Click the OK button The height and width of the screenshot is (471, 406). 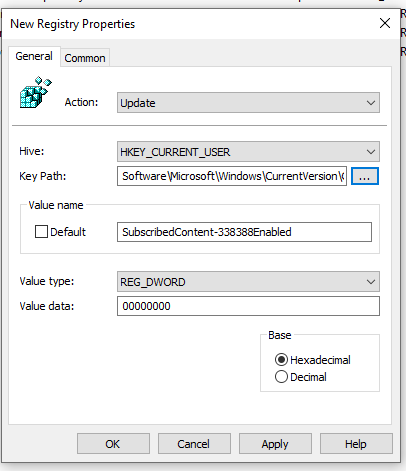coord(113,444)
